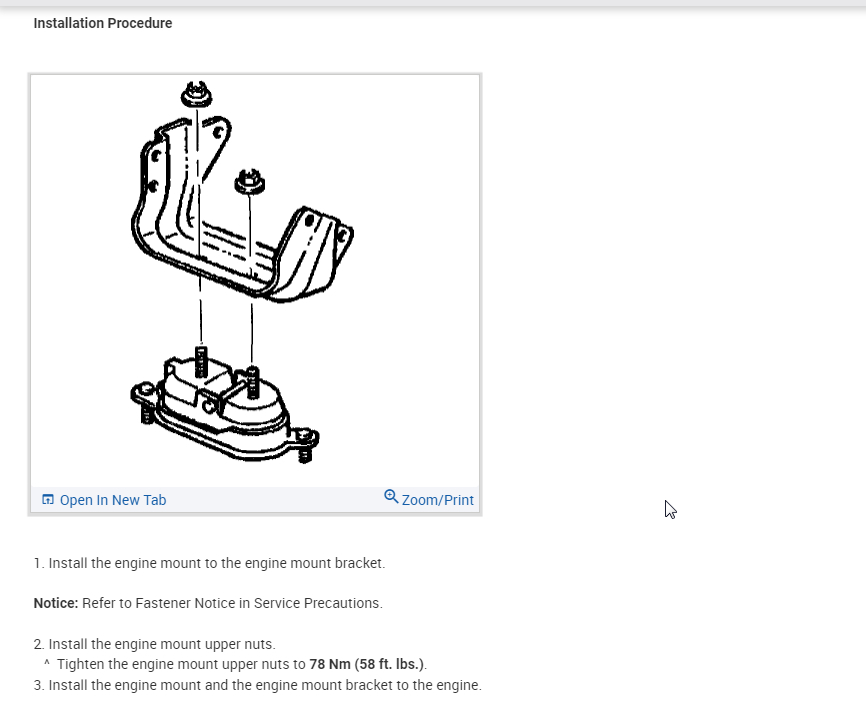Click step 3 about installing mount to the engine
Screen dimensions: 866x714
coord(257,685)
